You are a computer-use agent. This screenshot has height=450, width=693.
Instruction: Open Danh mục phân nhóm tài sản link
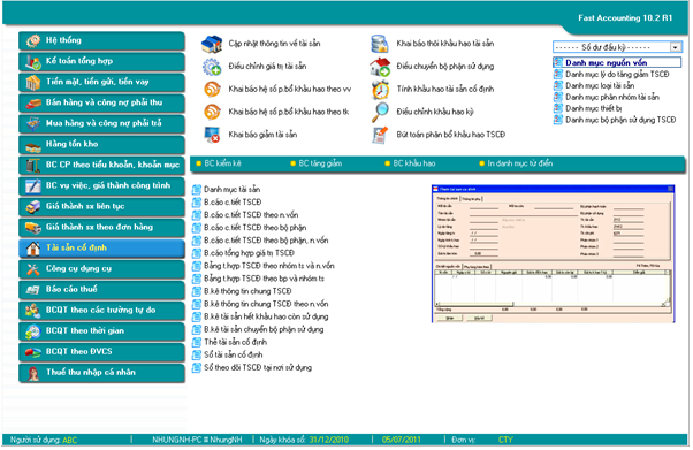613,97
